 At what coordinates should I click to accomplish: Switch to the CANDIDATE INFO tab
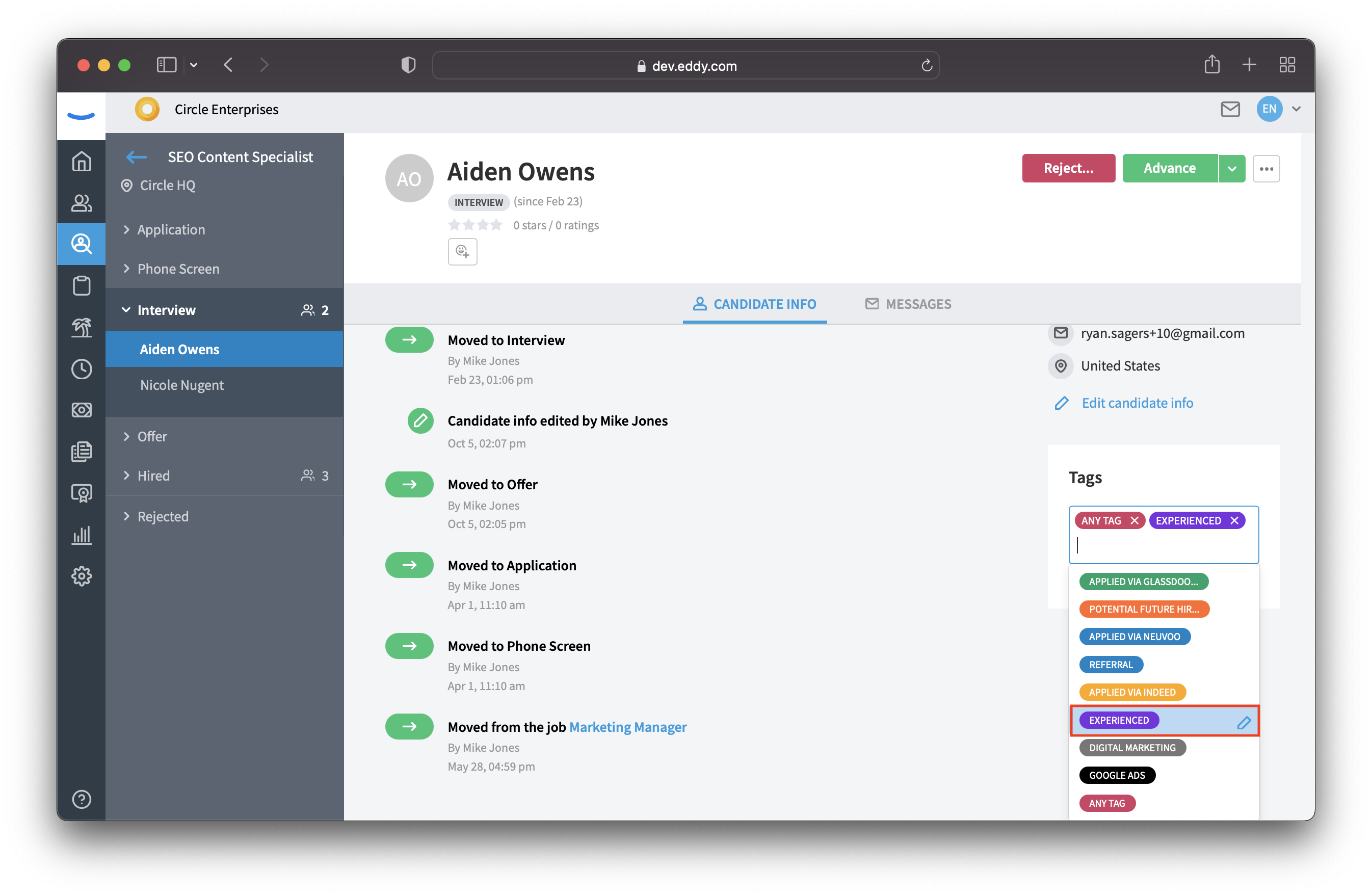click(754, 304)
